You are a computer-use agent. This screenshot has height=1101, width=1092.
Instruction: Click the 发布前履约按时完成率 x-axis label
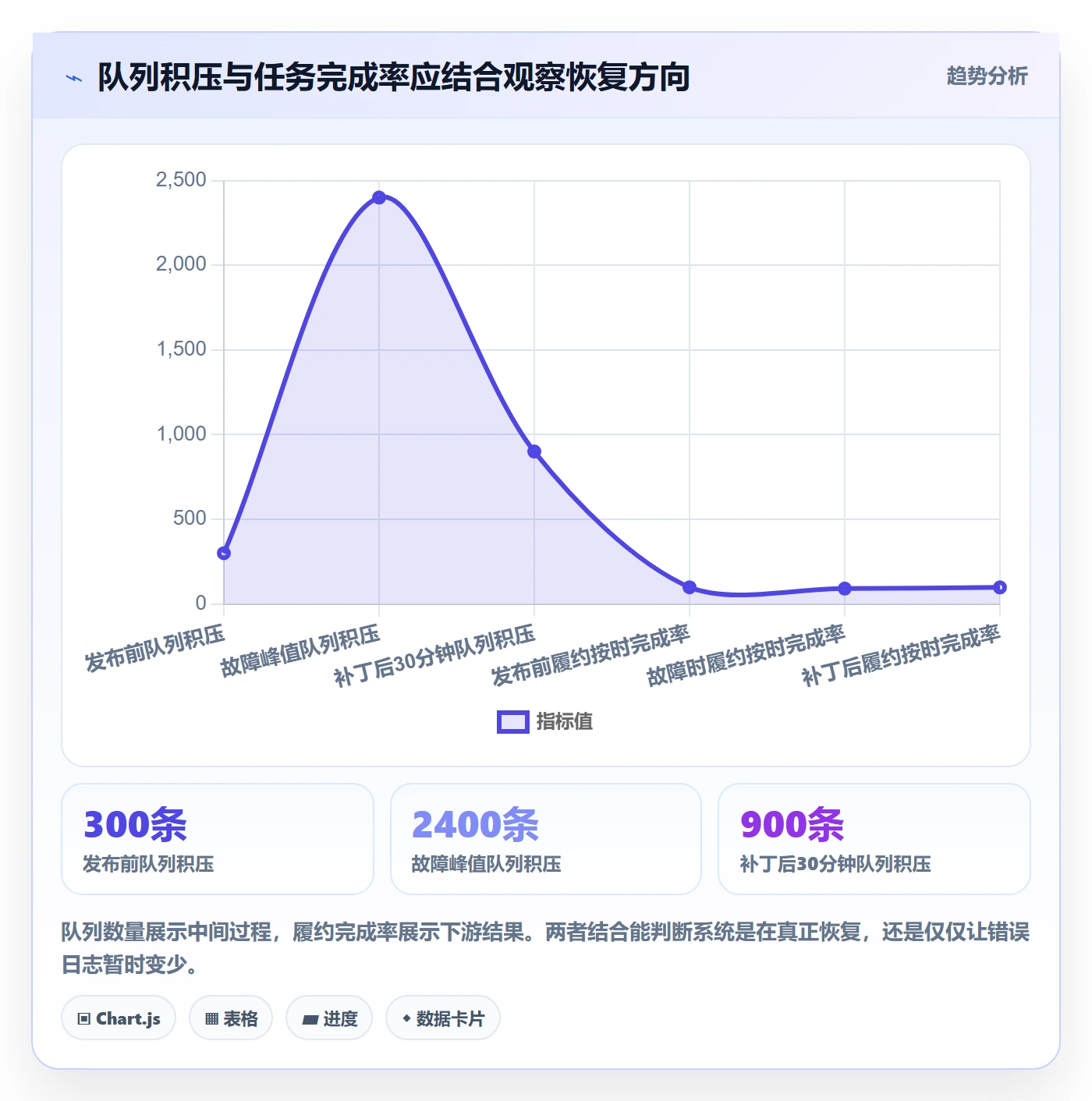click(590, 656)
